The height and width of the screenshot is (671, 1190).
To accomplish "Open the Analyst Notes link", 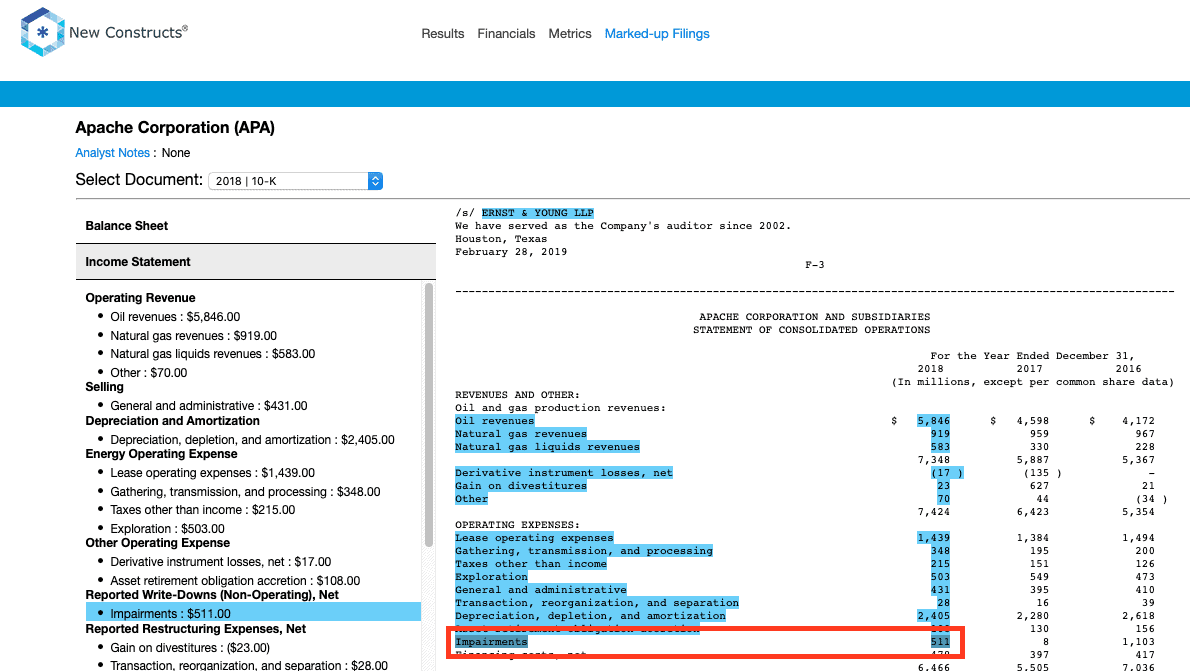I will pyautogui.click(x=112, y=153).
